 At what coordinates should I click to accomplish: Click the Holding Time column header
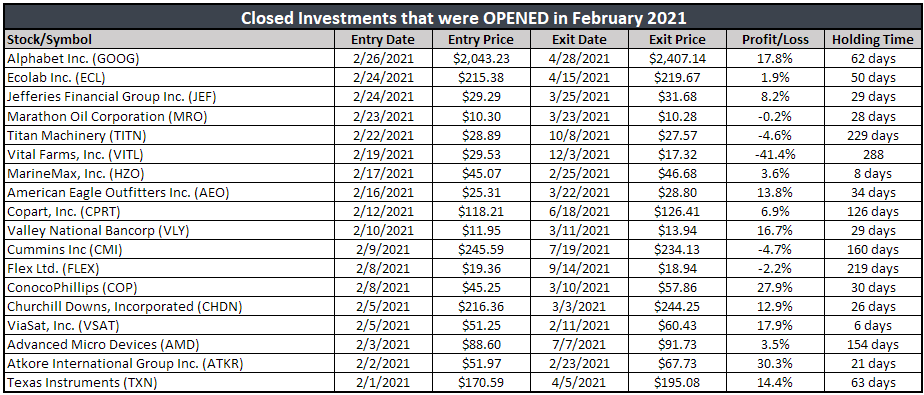point(873,40)
